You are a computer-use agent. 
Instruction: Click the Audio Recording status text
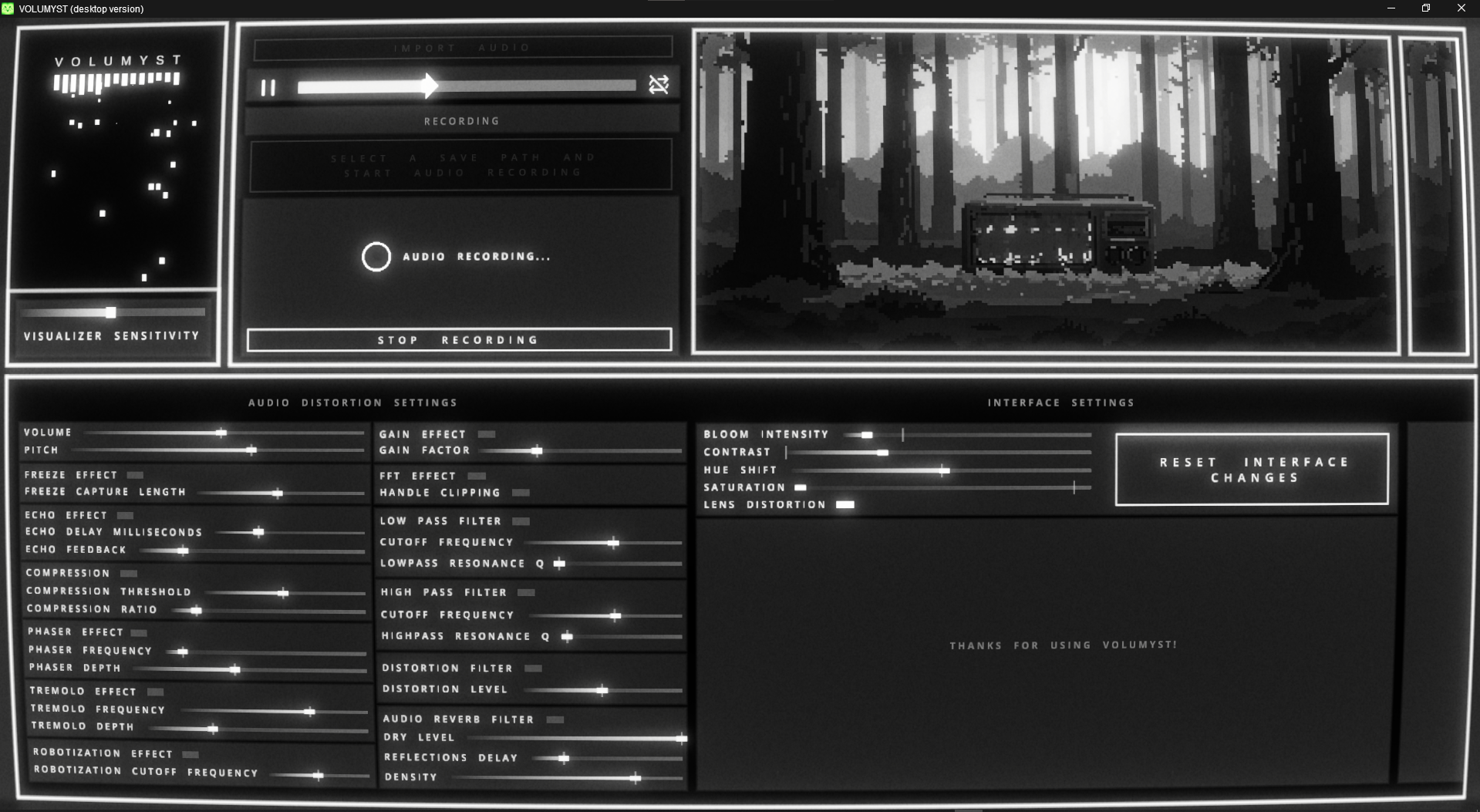click(477, 257)
